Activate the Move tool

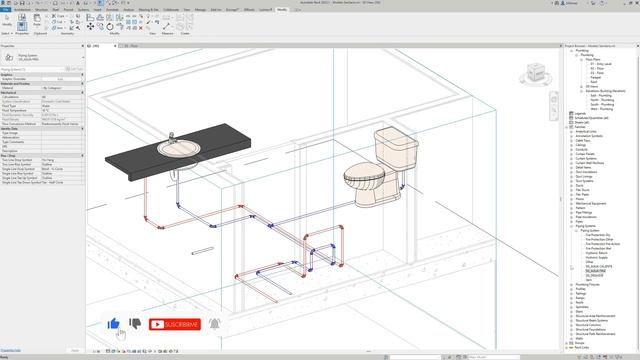[90, 27]
